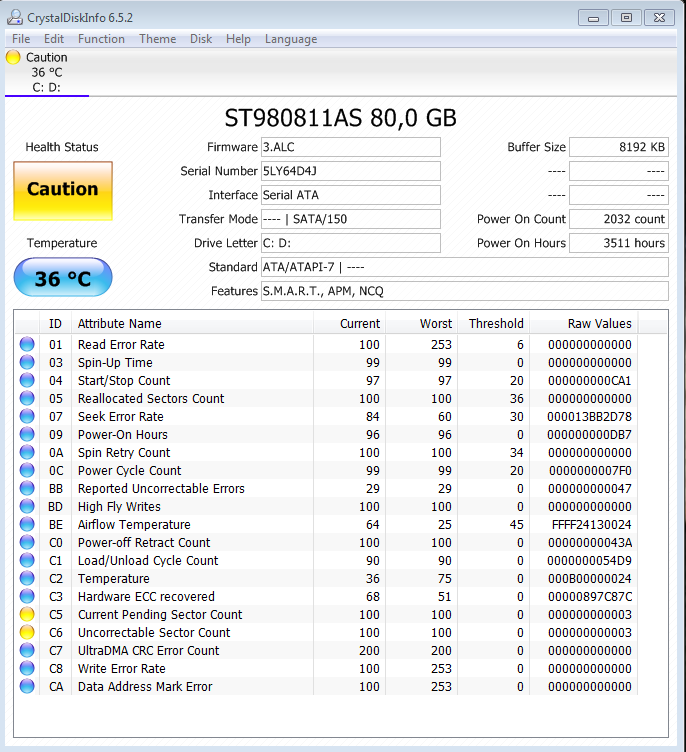Click the status icon for Write Error Rate
Image resolution: width=686 pixels, height=752 pixels.
[27, 668]
